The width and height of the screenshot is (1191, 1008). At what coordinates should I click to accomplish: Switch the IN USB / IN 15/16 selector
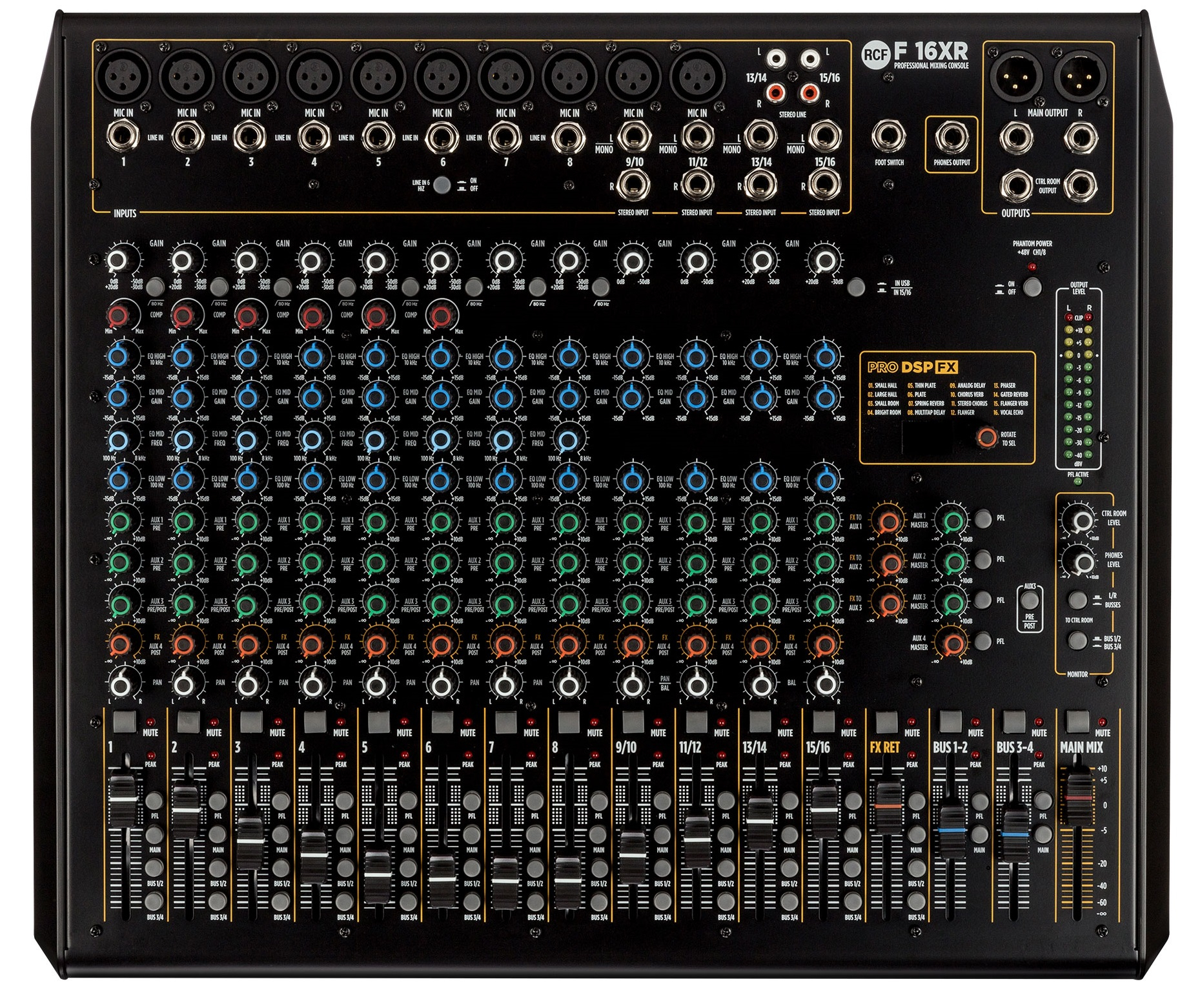point(856,287)
